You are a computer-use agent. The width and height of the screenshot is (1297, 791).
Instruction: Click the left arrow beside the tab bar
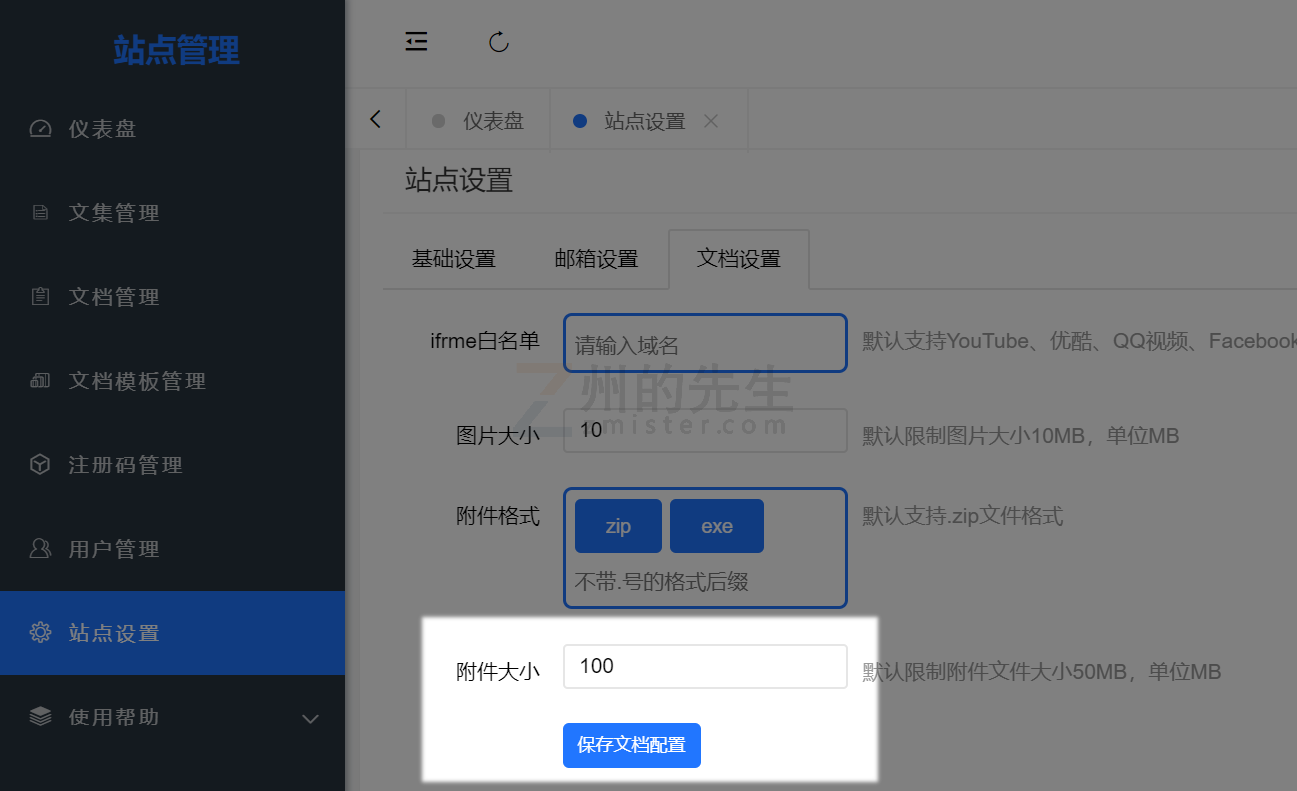coord(376,119)
